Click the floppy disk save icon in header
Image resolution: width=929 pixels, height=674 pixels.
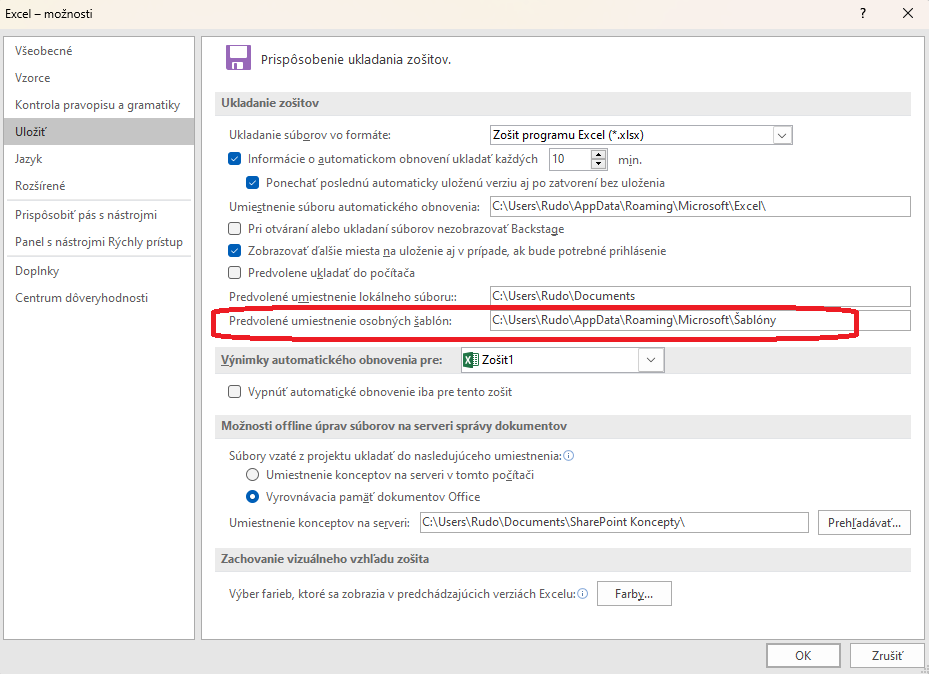(x=238, y=58)
